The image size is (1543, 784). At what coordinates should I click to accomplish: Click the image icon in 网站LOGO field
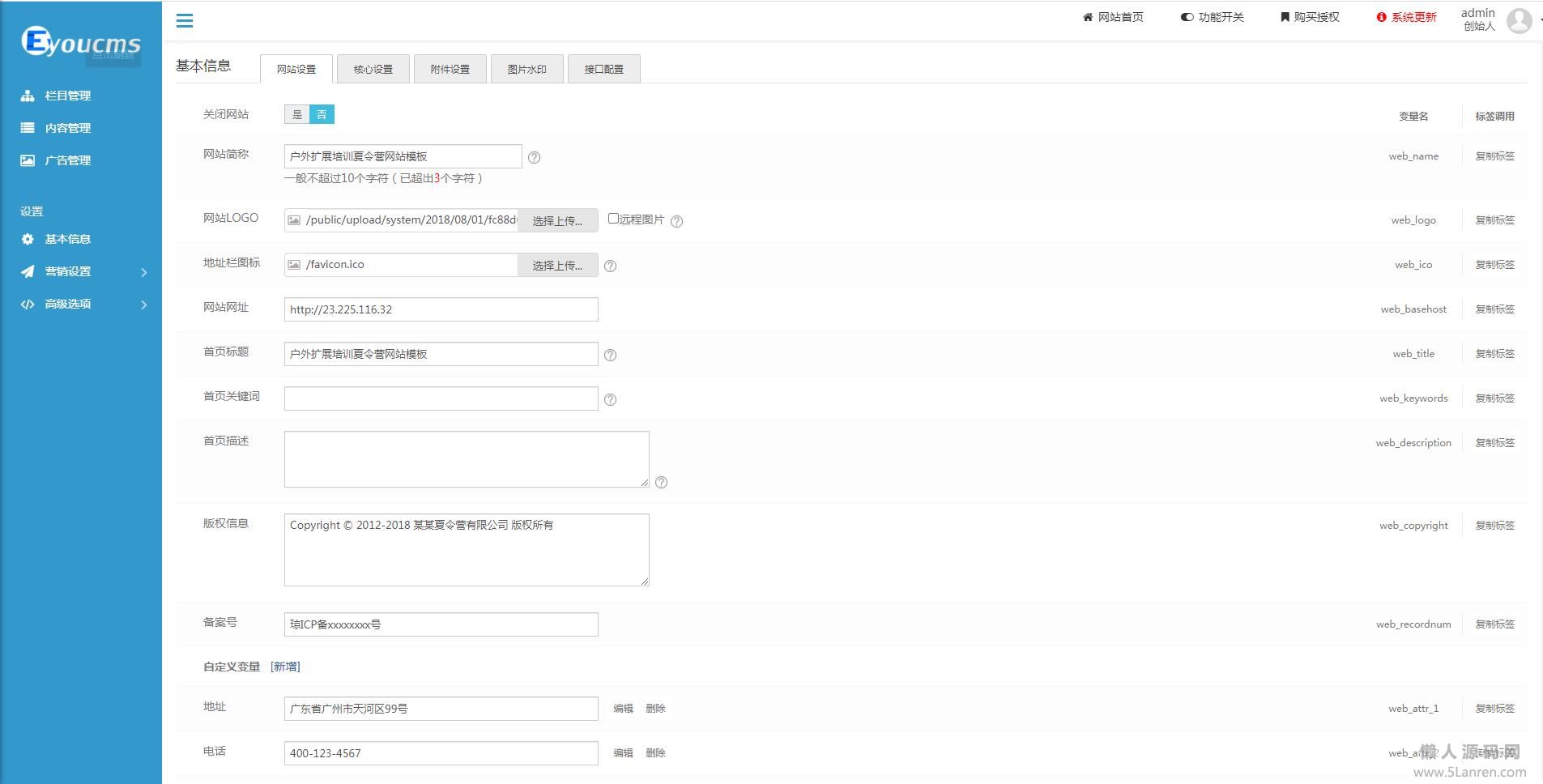[x=294, y=220]
